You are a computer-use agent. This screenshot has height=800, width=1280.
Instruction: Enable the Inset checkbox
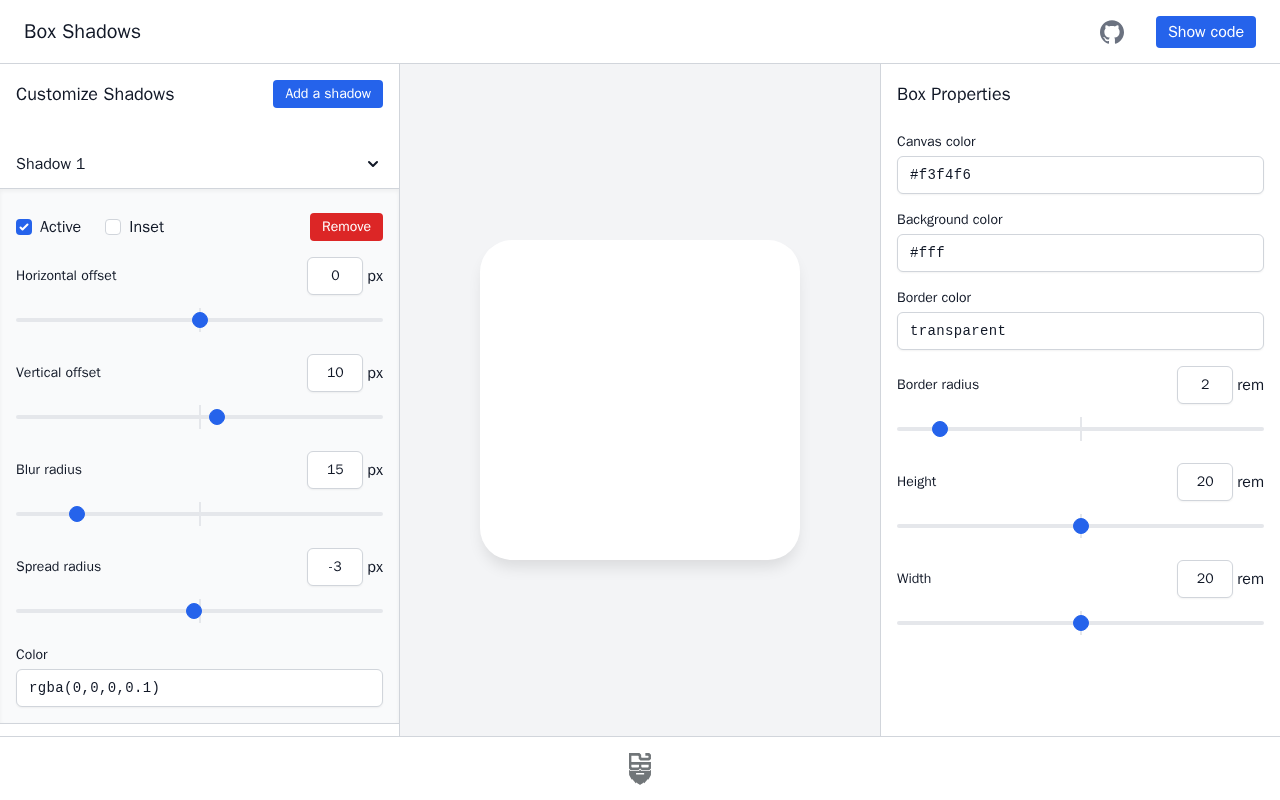pos(113,227)
